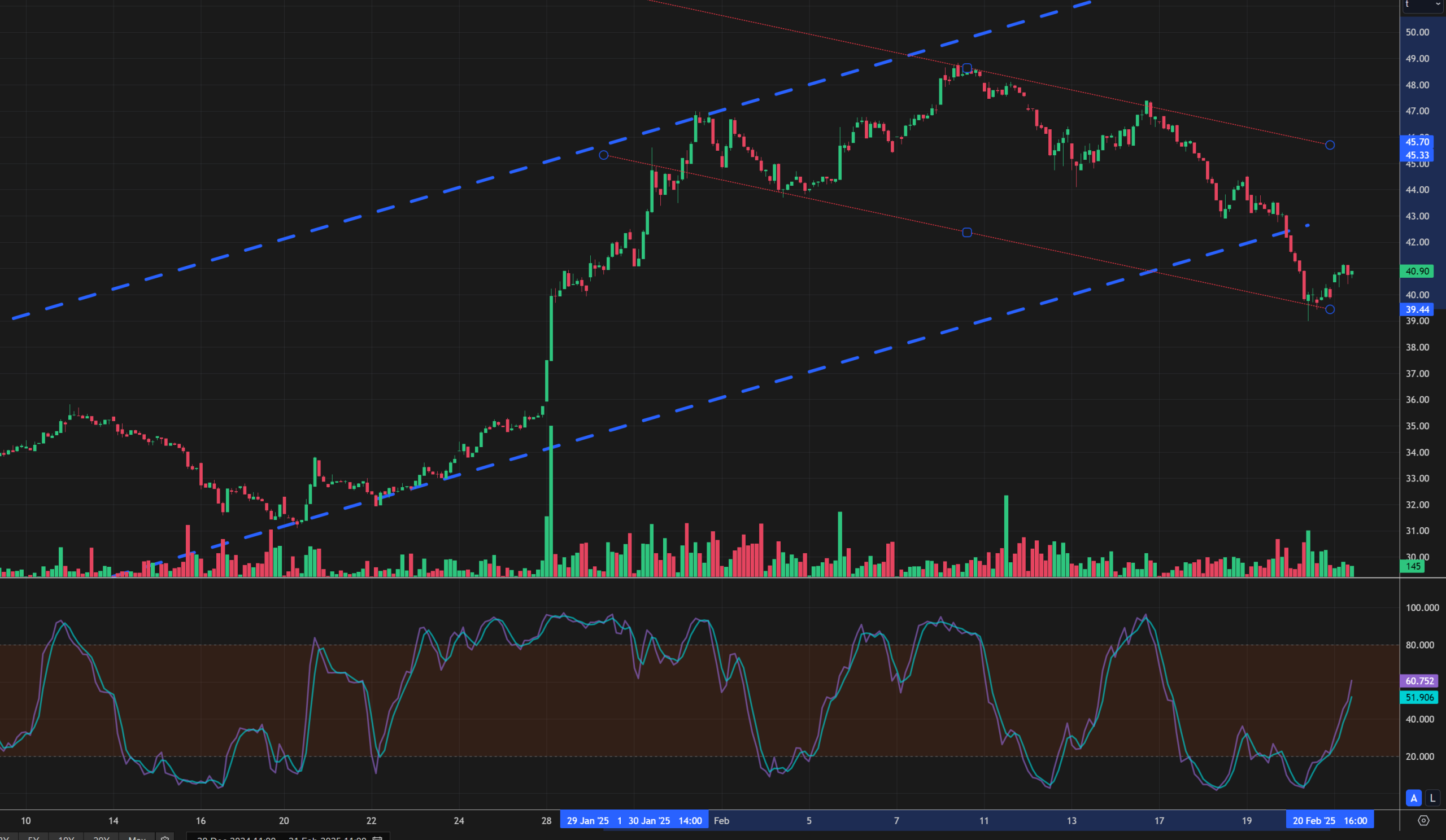The height and width of the screenshot is (840, 1446).
Task: Click date 22 on the time axis
Action: 371,820
